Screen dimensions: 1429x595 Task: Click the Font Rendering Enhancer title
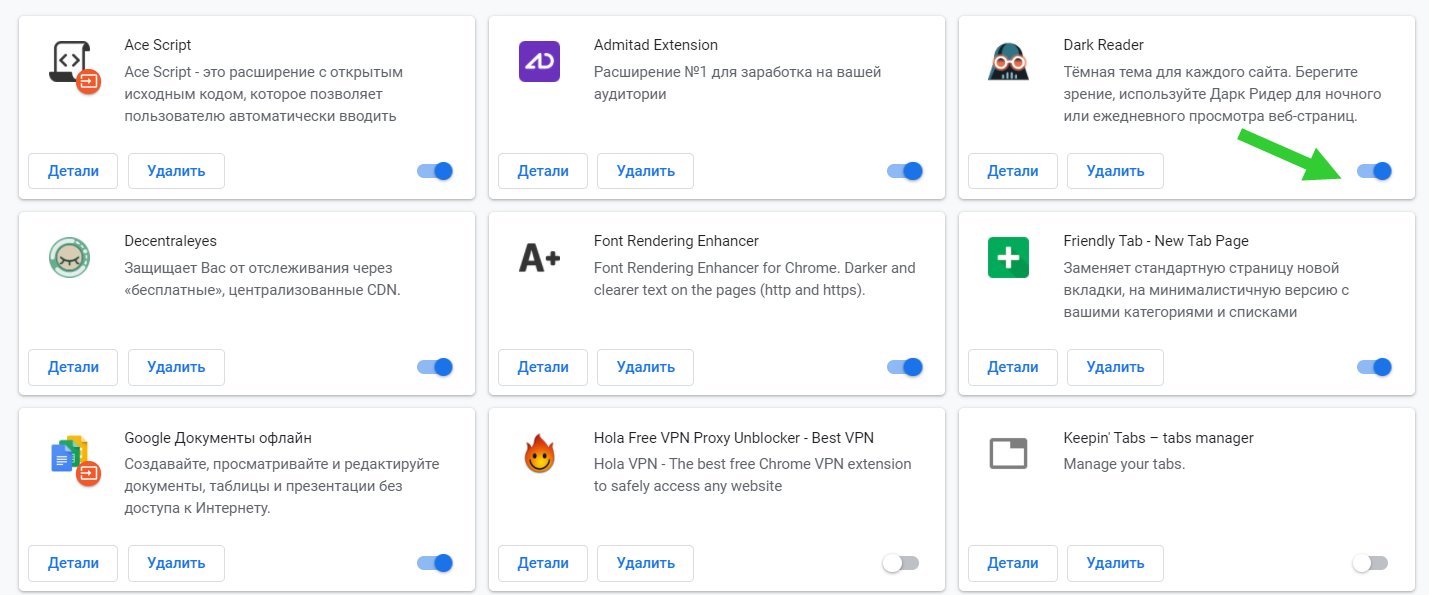pos(676,241)
